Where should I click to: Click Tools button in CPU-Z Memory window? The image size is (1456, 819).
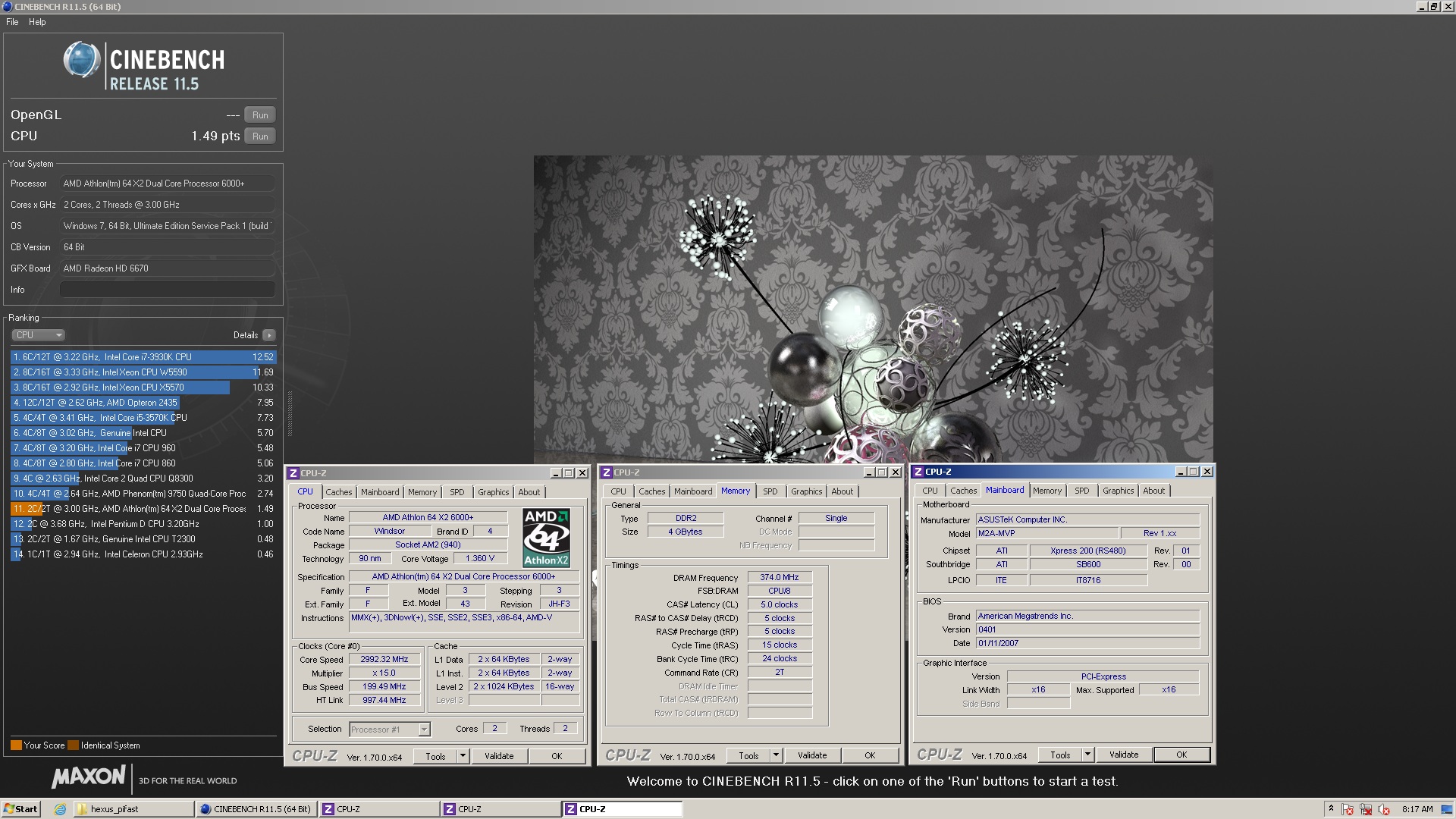(748, 755)
